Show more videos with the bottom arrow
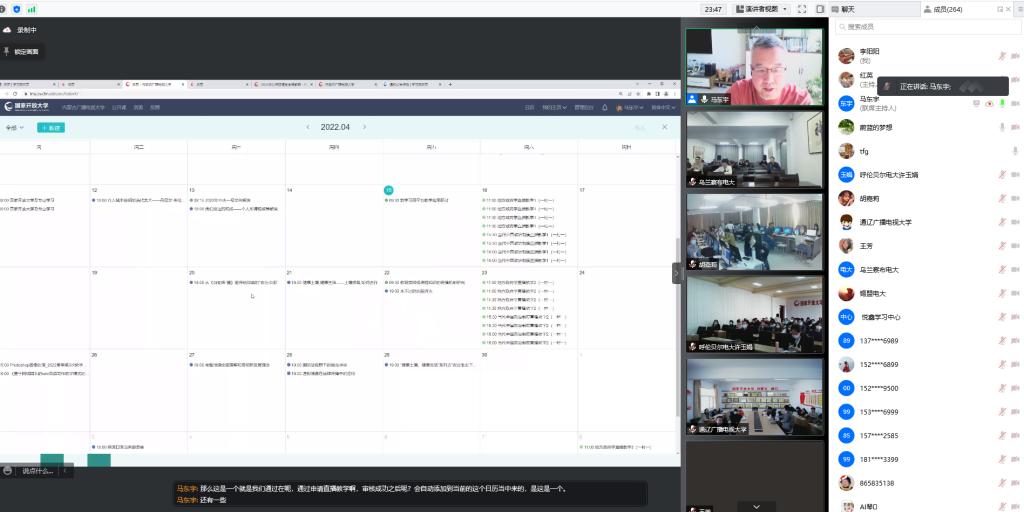Image resolution: width=1024 pixels, height=512 pixels. pos(756,506)
